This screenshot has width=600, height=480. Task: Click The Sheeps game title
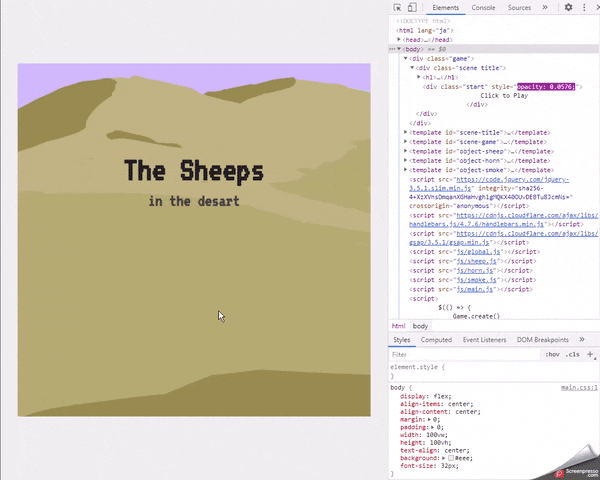[194, 171]
